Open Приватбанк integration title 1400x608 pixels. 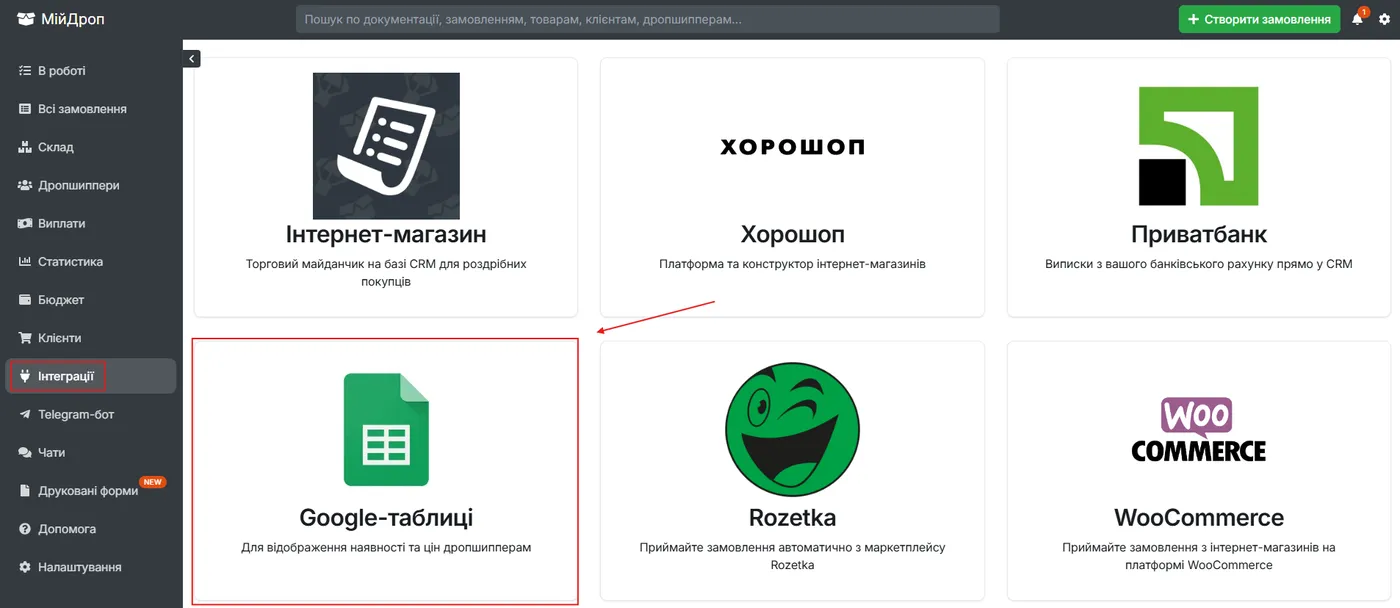tap(1199, 234)
